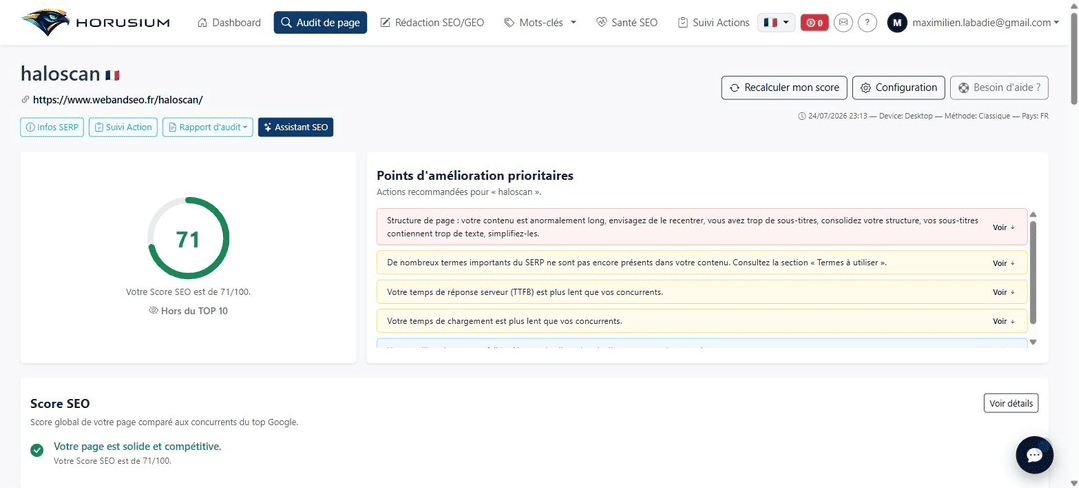Click Votre page est solide et compétitive text

tap(138, 447)
